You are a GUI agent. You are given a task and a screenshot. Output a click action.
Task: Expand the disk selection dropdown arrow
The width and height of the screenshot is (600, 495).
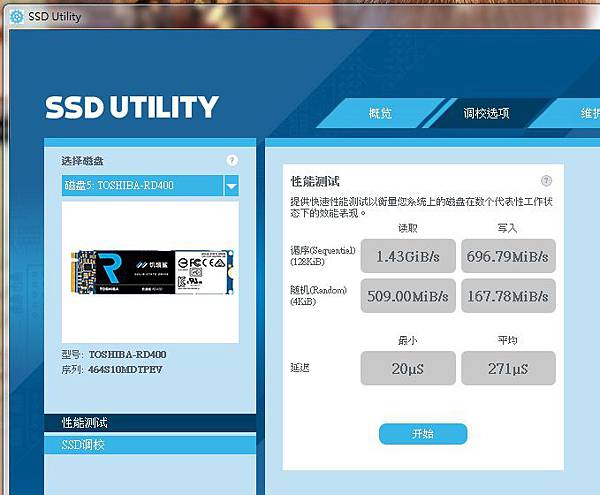231,186
